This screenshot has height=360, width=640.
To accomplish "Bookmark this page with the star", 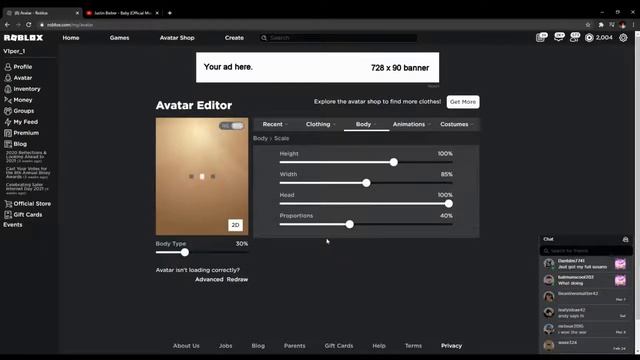I will pyautogui.click(x=588, y=24).
